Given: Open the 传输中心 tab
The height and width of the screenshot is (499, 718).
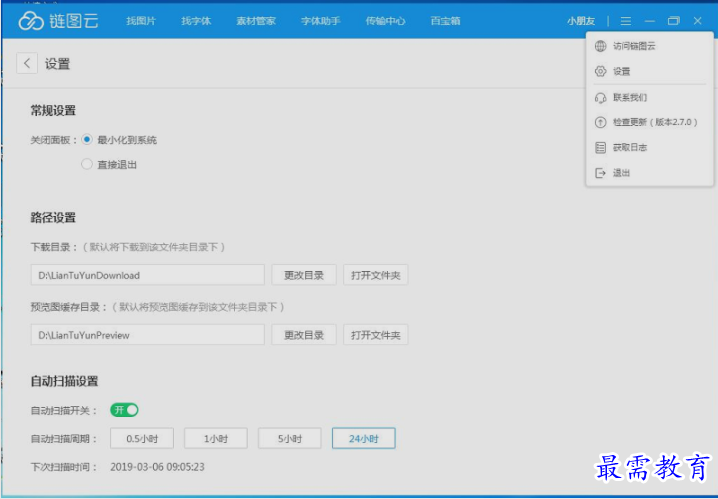Looking at the screenshot, I should coord(385,21).
